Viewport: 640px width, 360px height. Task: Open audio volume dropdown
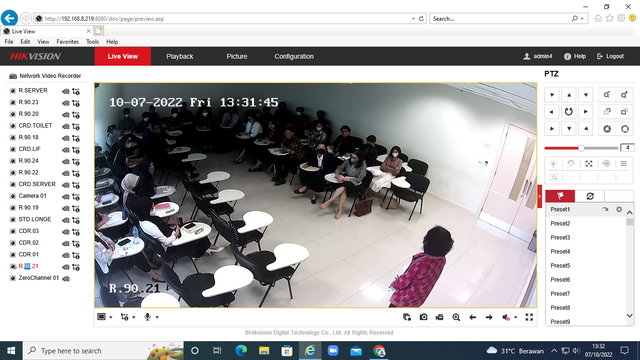(x=515, y=317)
